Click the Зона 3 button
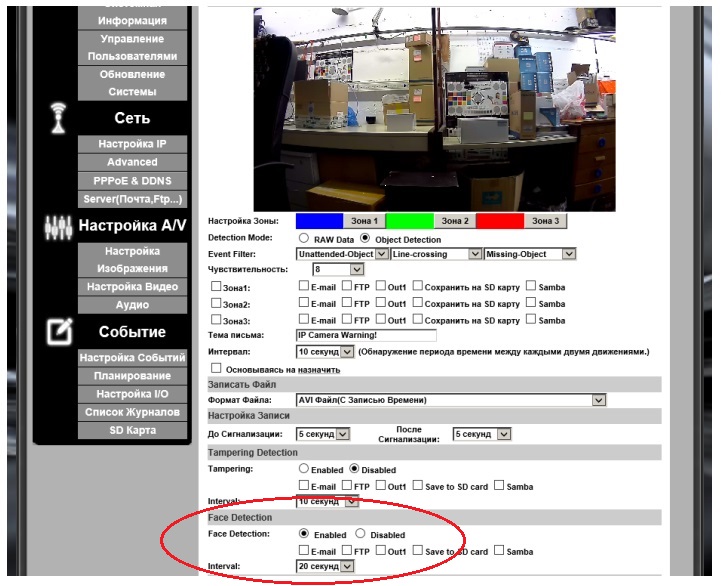This screenshot has width=721, height=586. (545, 221)
